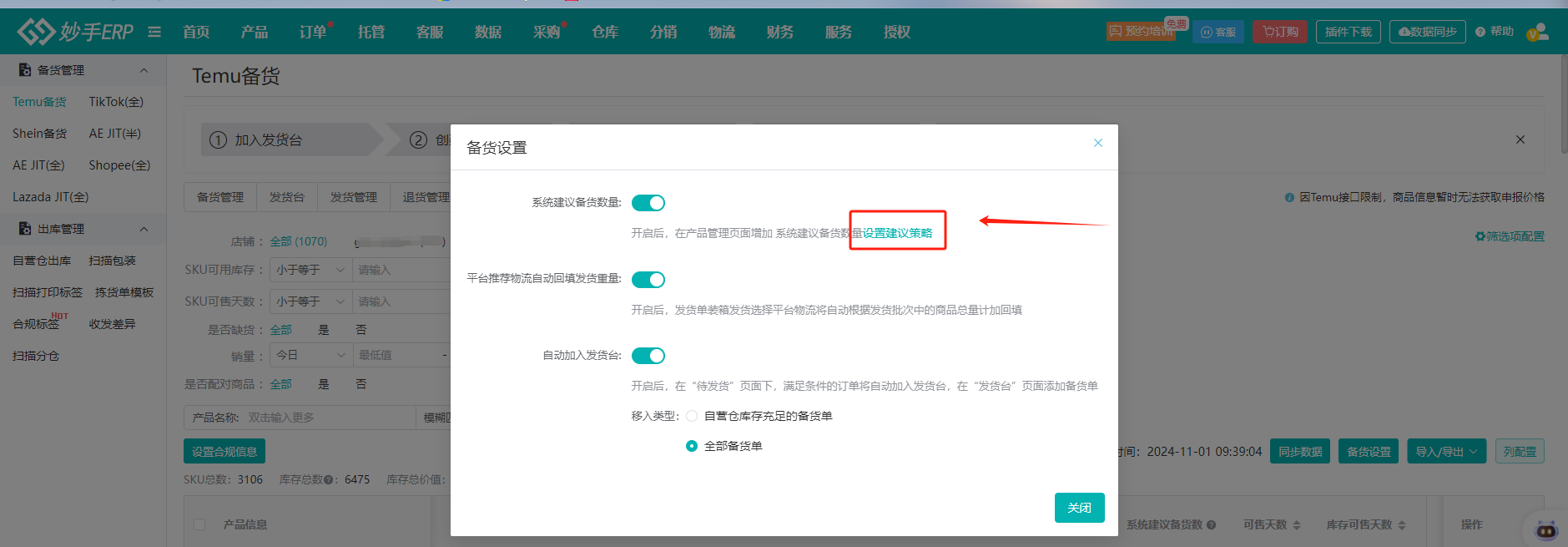
Task: Open 仓库 menu in top navigation
Action: (x=605, y=32)
